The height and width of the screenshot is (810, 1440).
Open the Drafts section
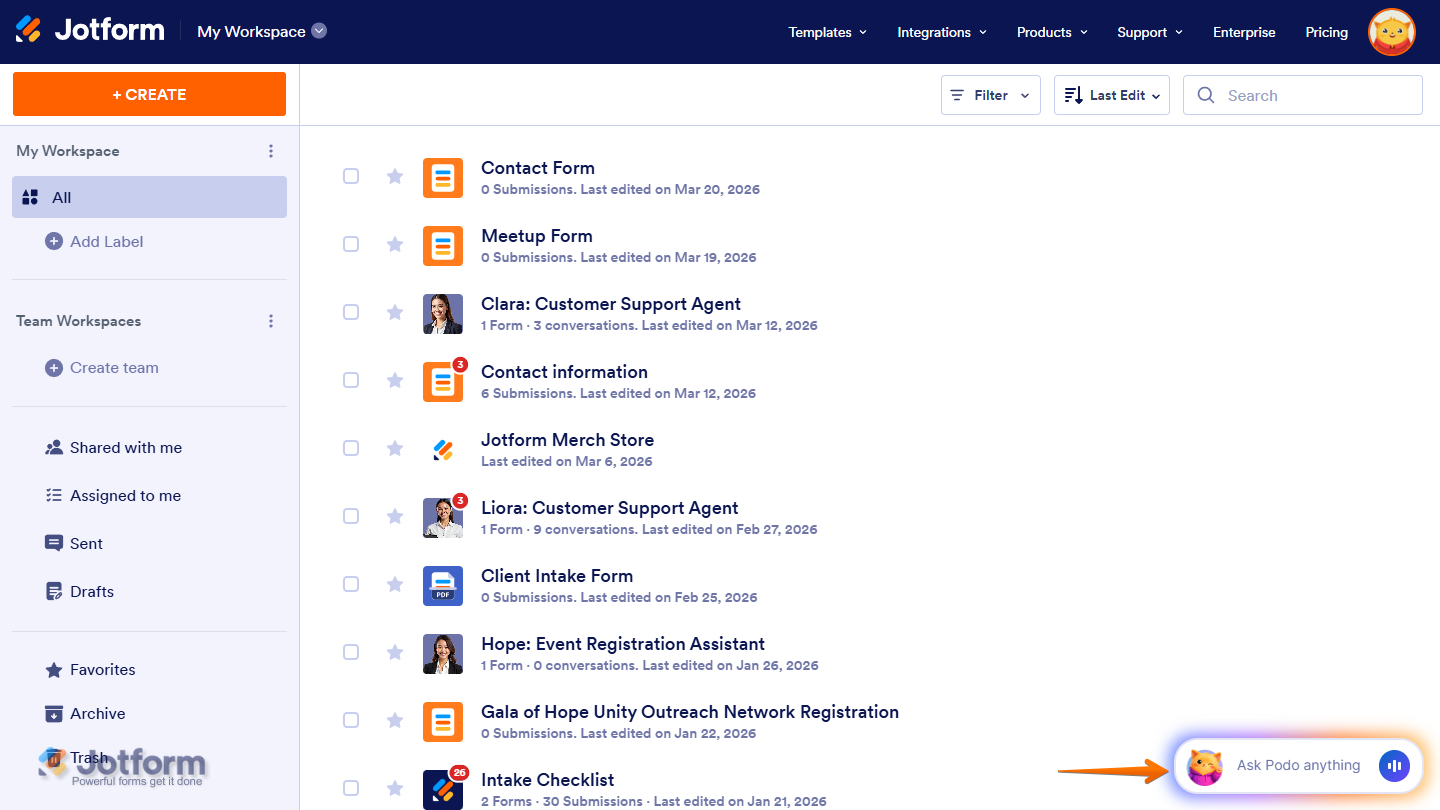click(x=91, y=591)
